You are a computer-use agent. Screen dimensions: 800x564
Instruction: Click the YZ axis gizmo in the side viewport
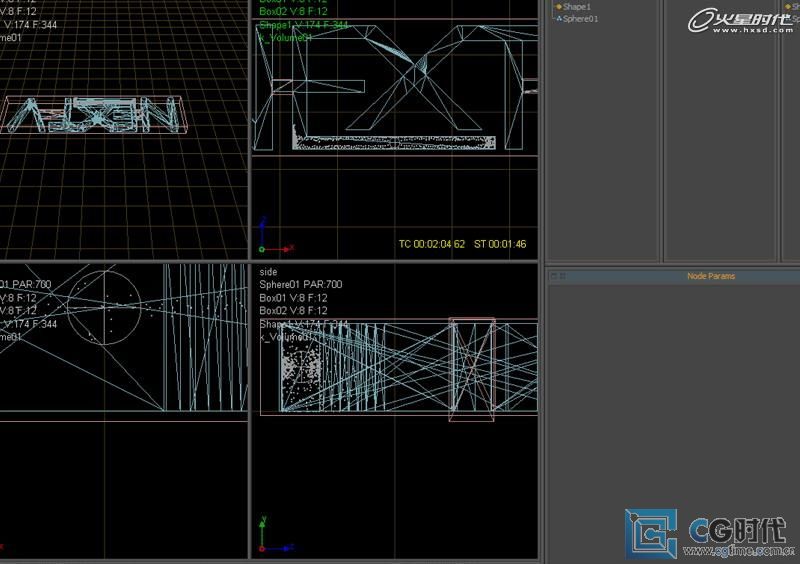click(x=276, y=535)
